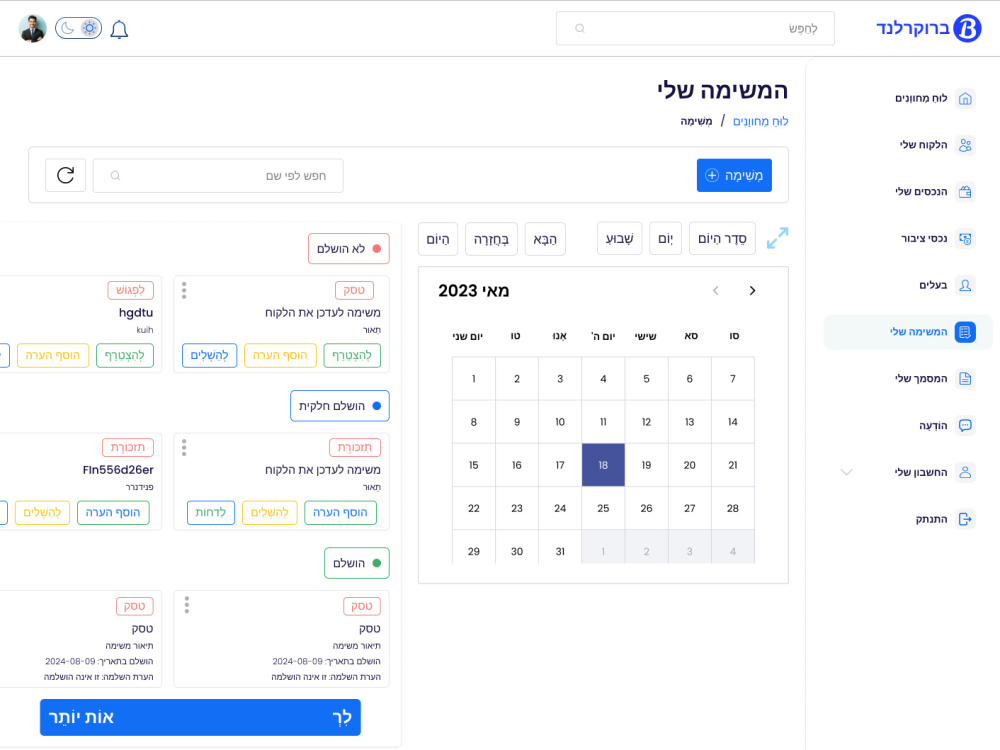Open נכסי ציבור public properties icon
Viewport: 1000px width, 750px height.
click(965, 239)
